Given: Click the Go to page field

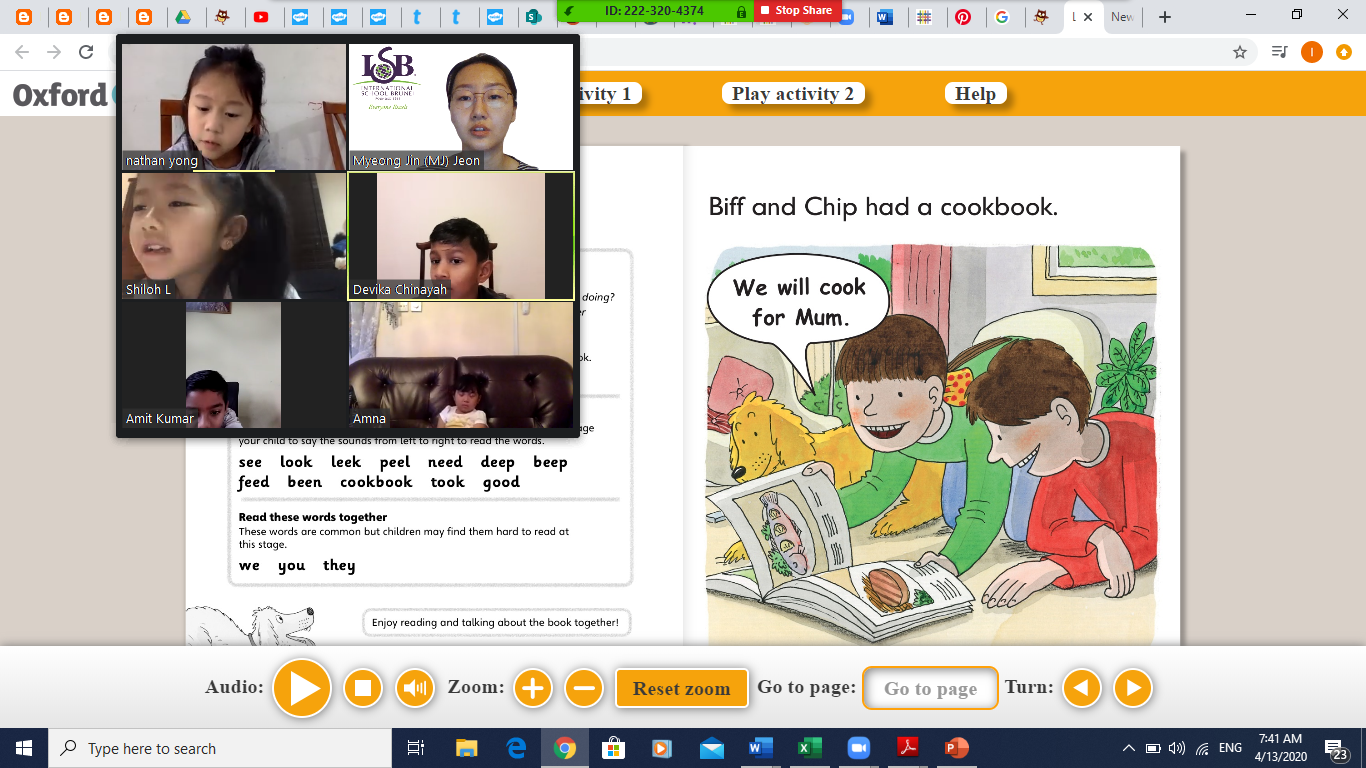Looking at the screenshot, I should point(930,688).
